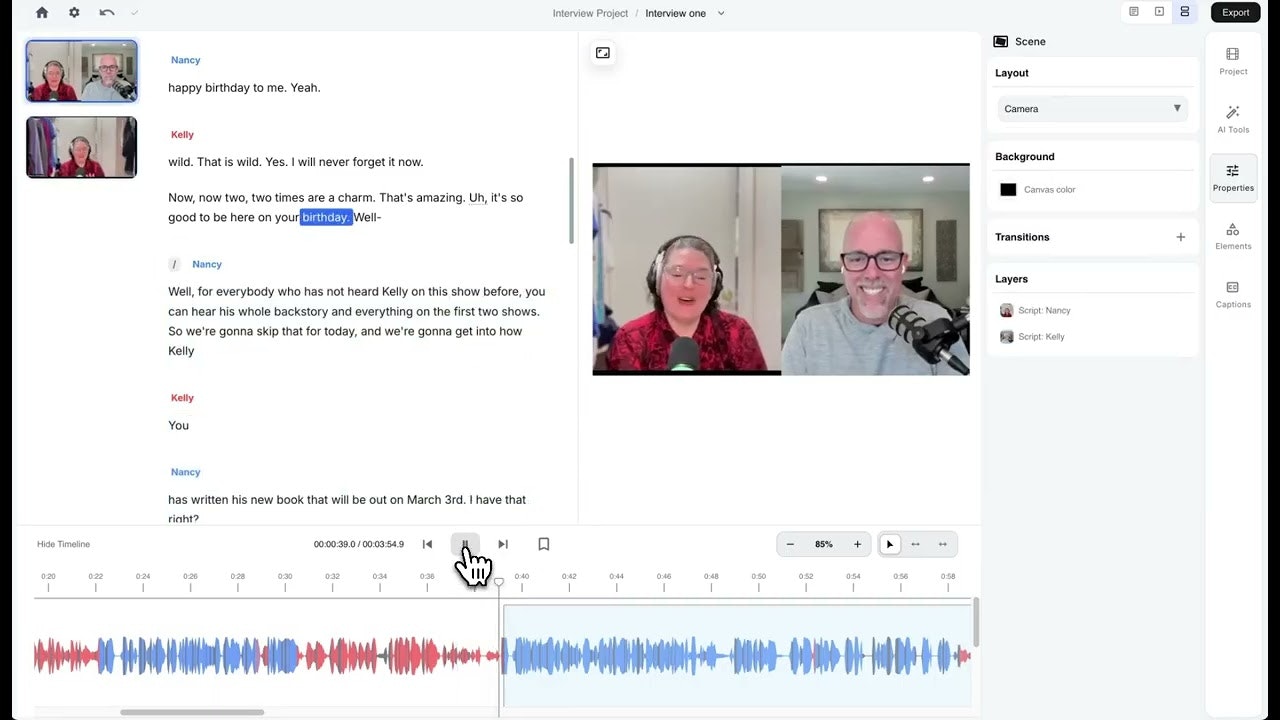The width and height of the screenshot is (1280, 720).
Task: Click the Export button
Action: click(1235, 12)
